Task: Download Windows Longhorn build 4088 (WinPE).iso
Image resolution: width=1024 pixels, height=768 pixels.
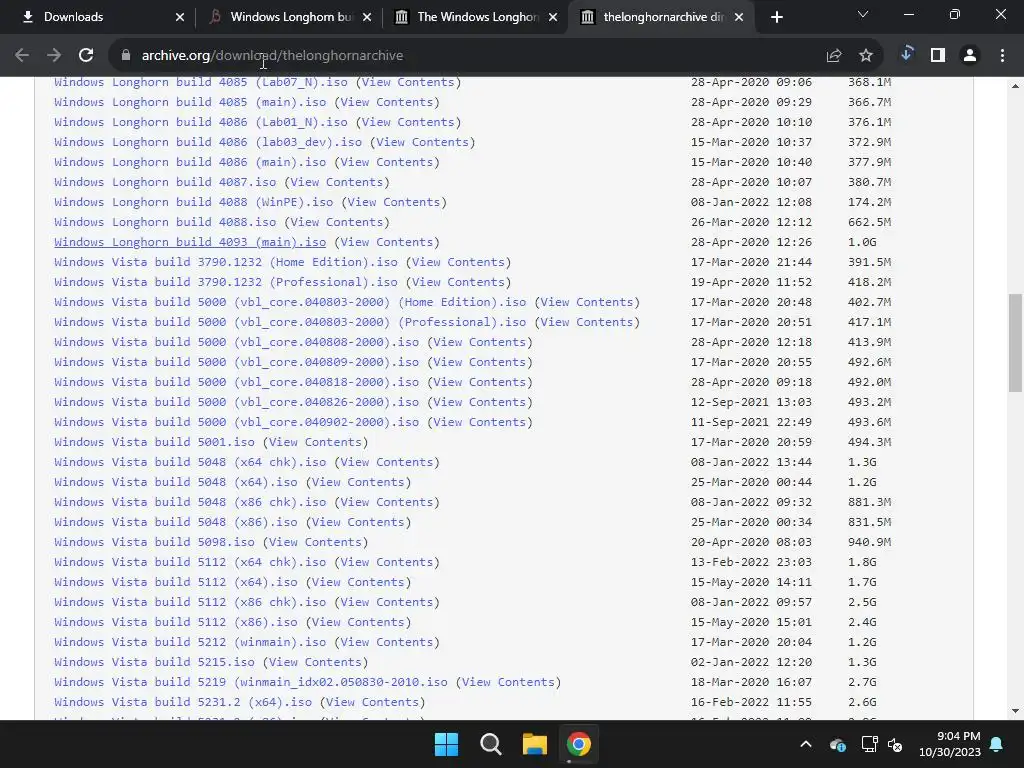Action: pyautogui.click(x=193, y=202)
